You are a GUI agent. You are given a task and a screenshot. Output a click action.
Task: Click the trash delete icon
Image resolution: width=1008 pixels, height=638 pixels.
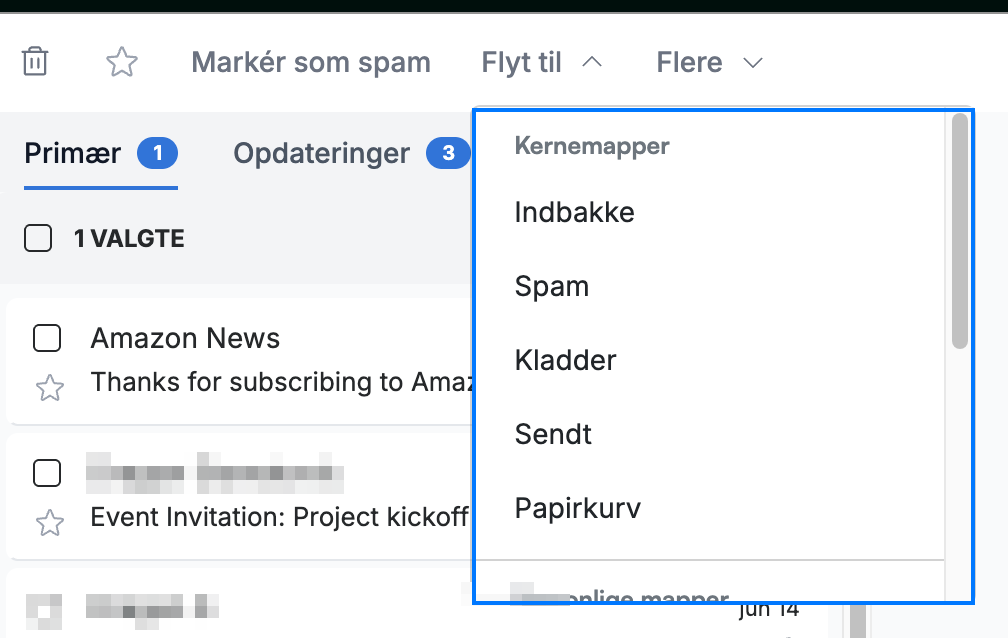pyautogui.click(x=35, y=62)
